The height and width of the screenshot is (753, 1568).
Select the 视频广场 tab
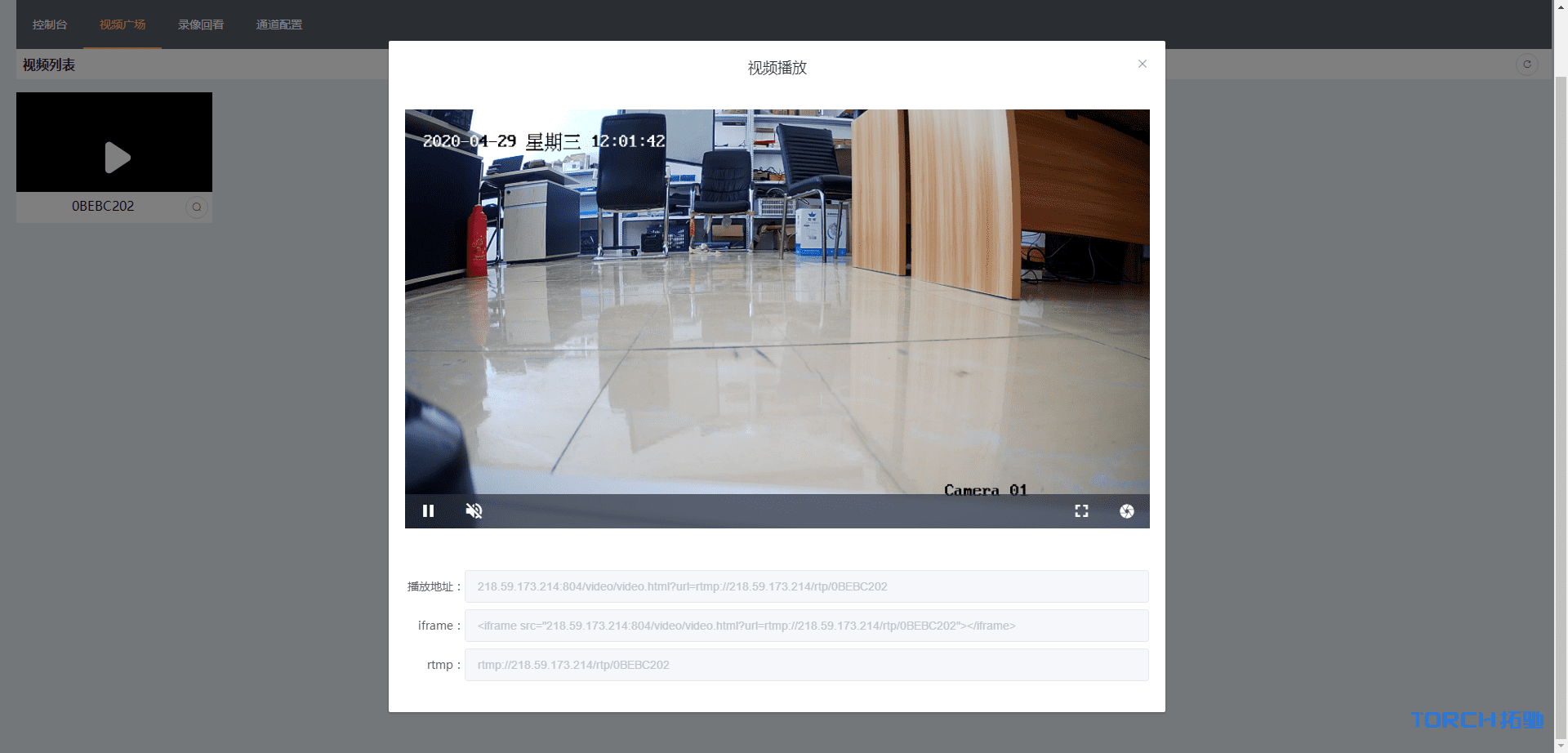tap(122, 25)
